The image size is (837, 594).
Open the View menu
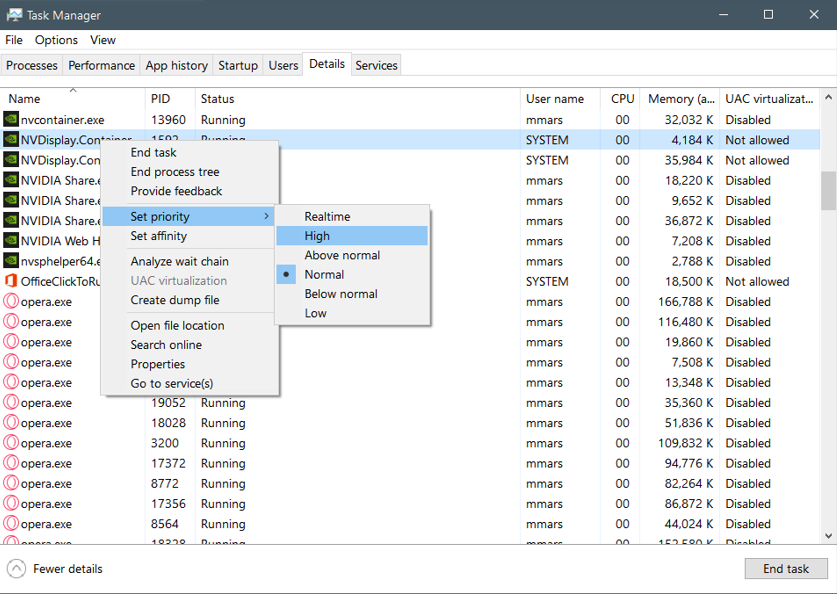(x=102, y=40)
